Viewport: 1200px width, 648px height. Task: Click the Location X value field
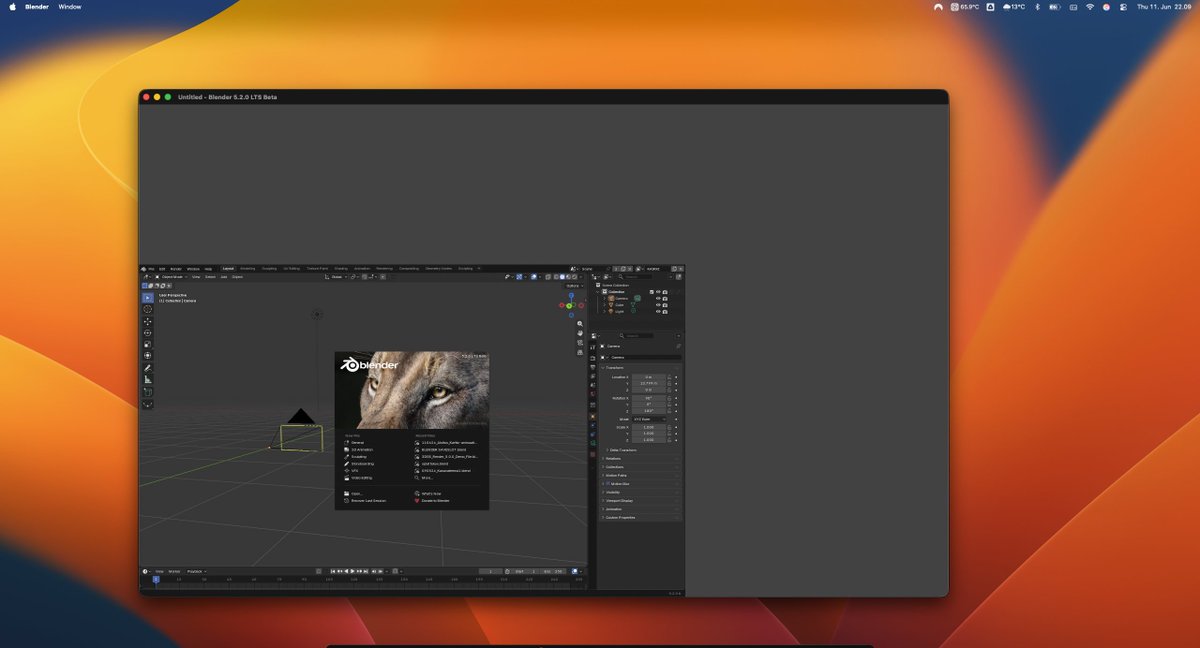(648, 377)
